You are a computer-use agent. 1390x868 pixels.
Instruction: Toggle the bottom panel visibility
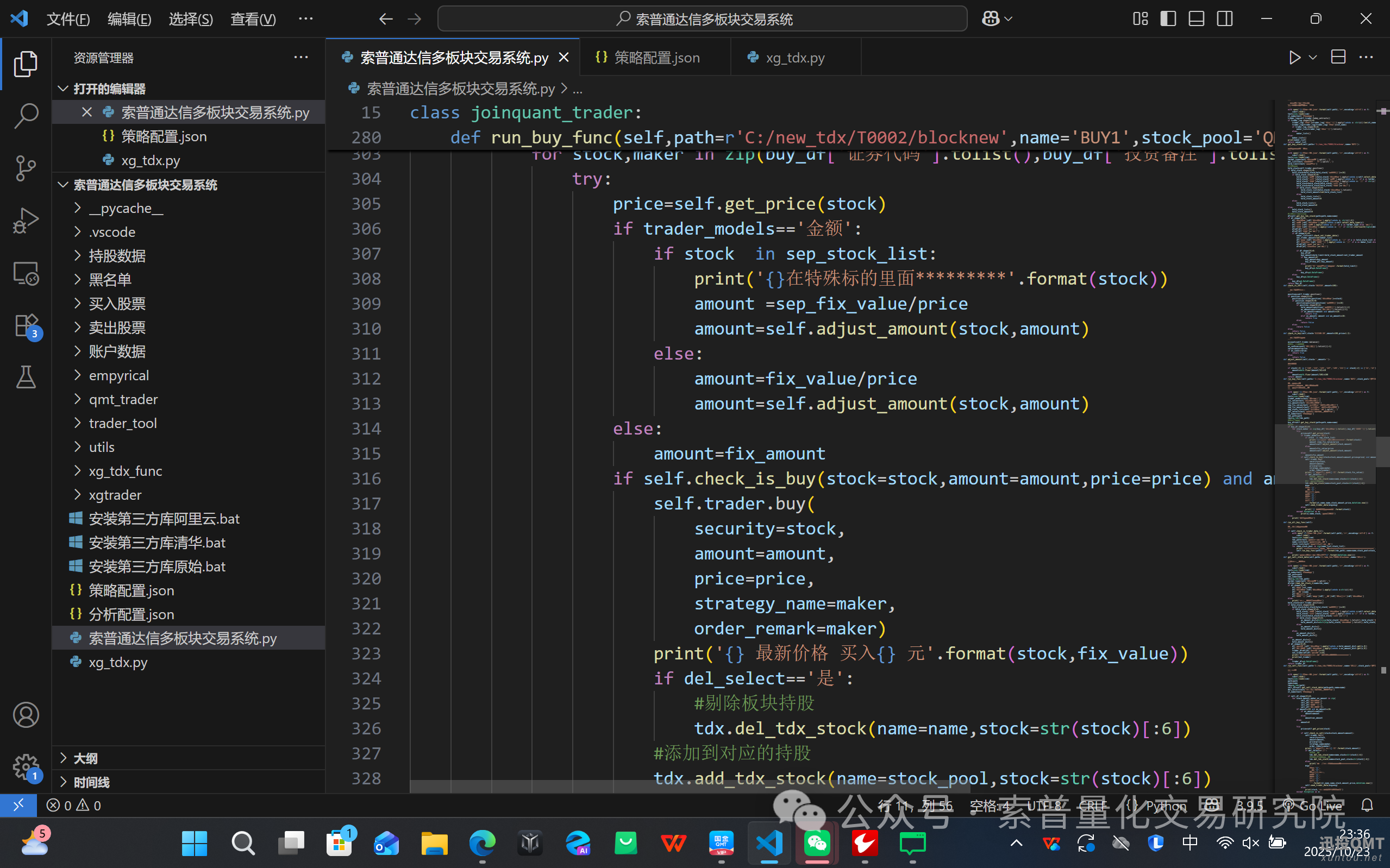1197,19
